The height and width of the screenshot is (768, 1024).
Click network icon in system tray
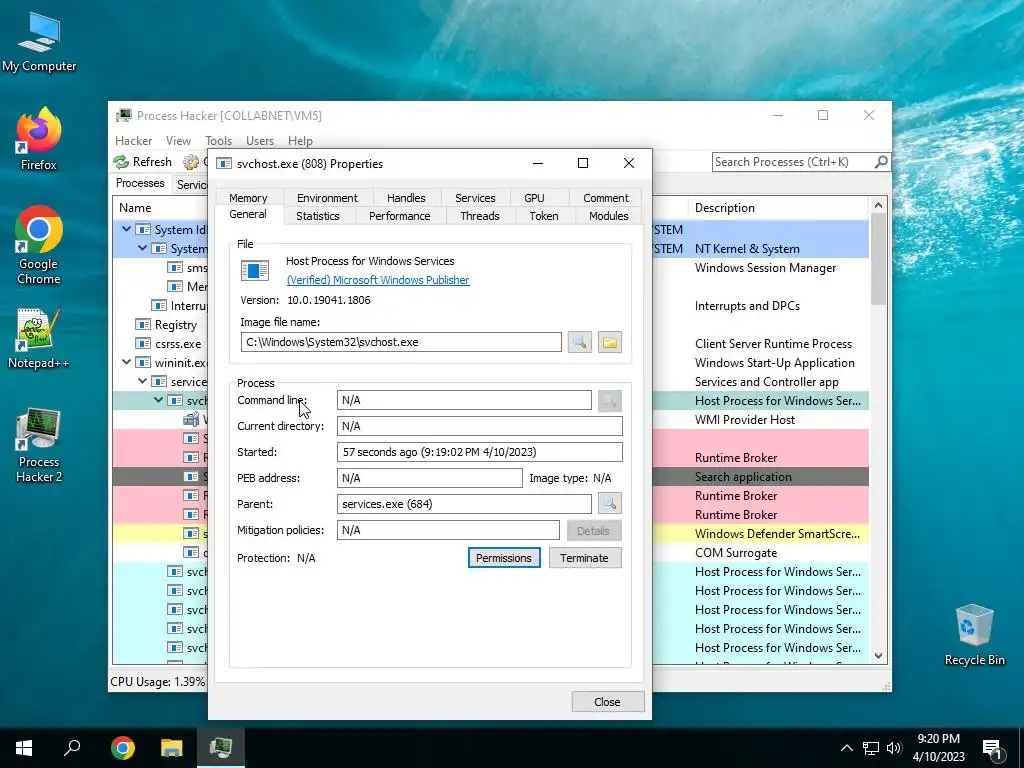(x=871, y=748)
